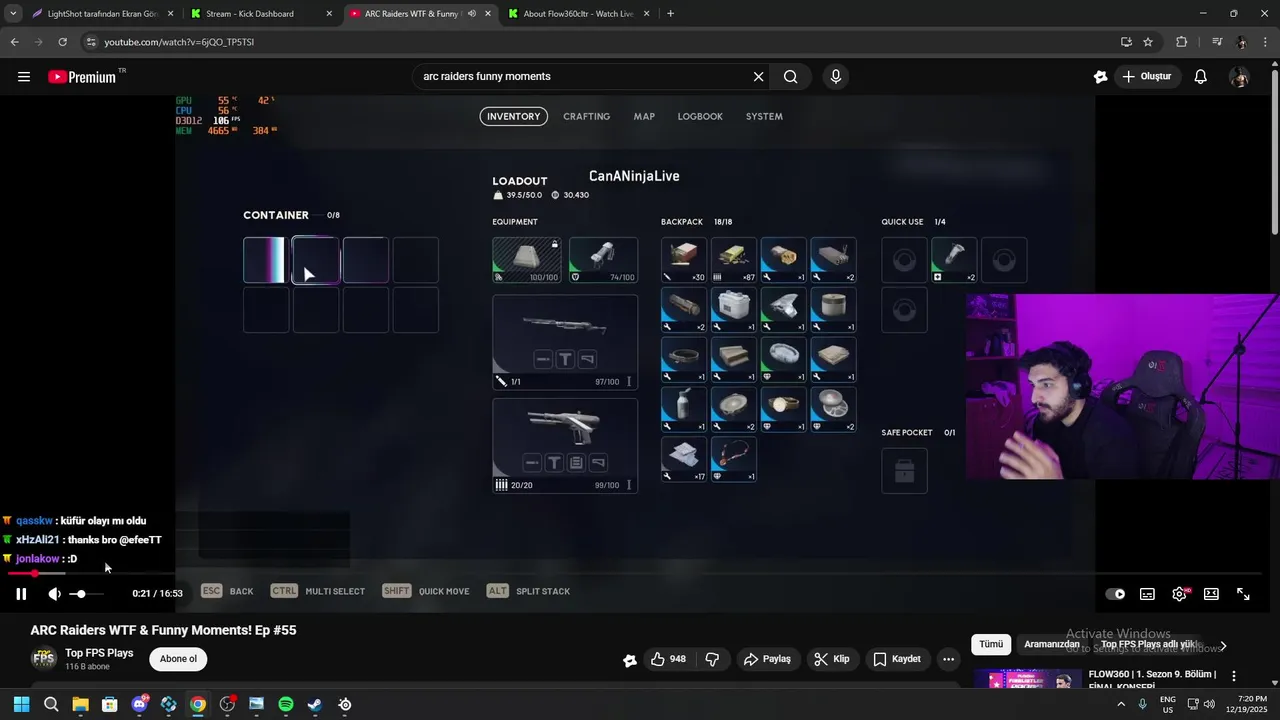
Task: Open the Chrome three-dot menu
Action: click(x=1265, y=42)
